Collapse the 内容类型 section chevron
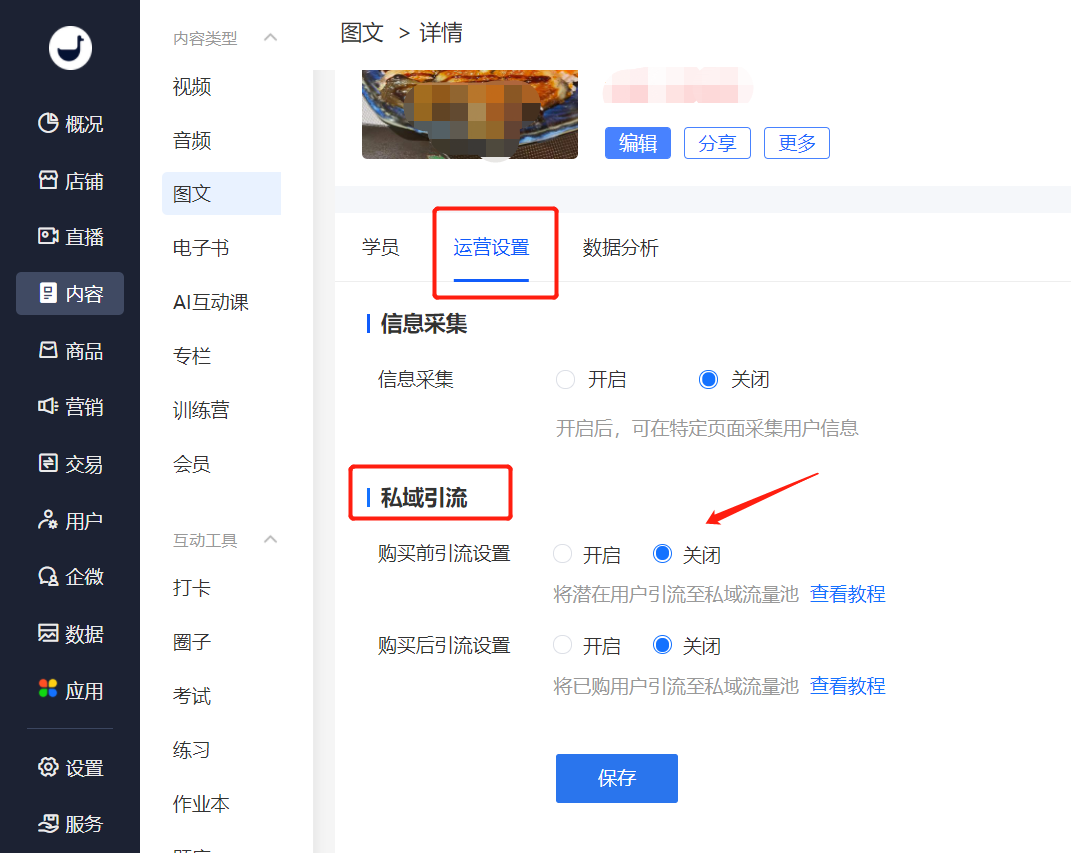The image size is (1071, 853). [x=270, y=38]
